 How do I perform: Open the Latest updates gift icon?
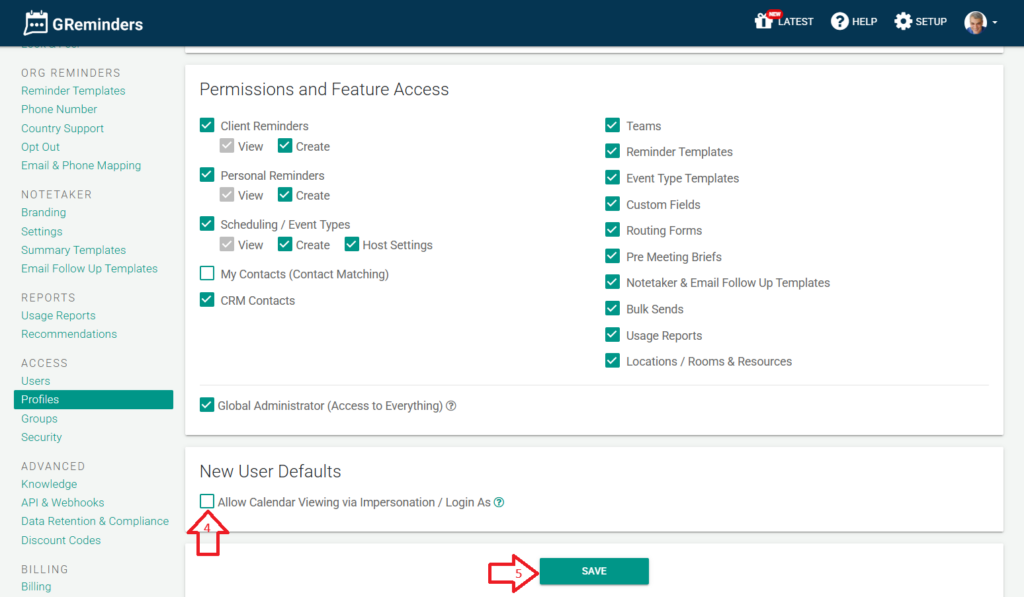(765, 21)
